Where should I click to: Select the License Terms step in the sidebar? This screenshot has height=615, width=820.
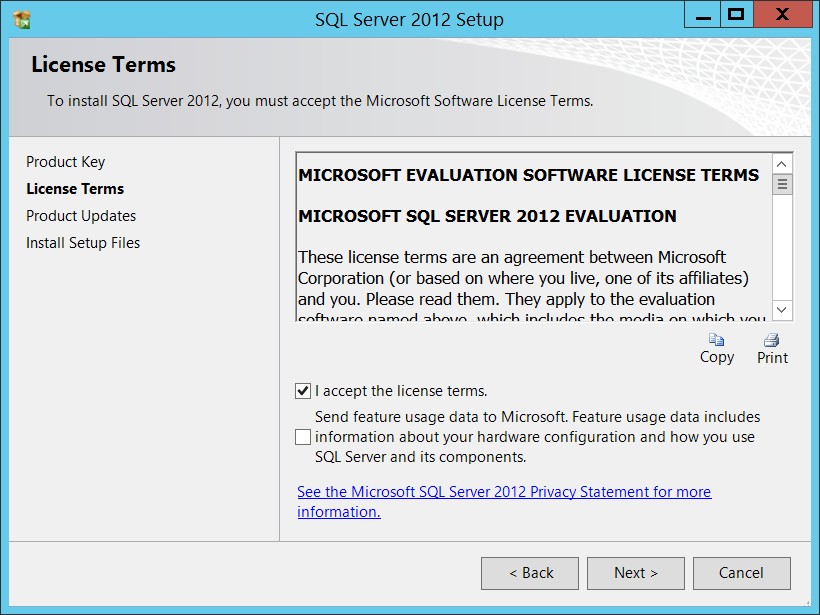pos(75,189)
